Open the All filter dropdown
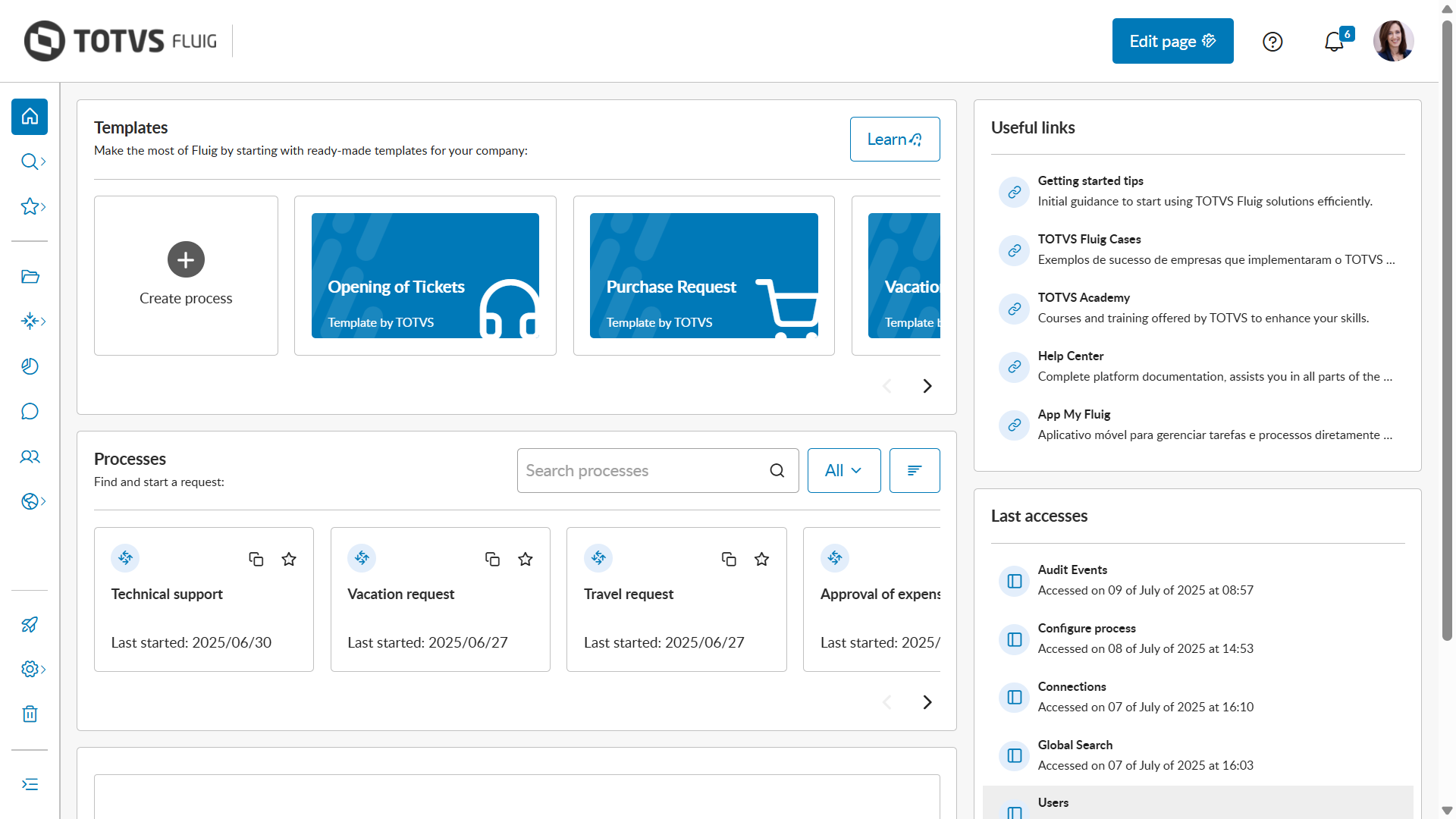1456x819 pixels. [x=843, y=471]
